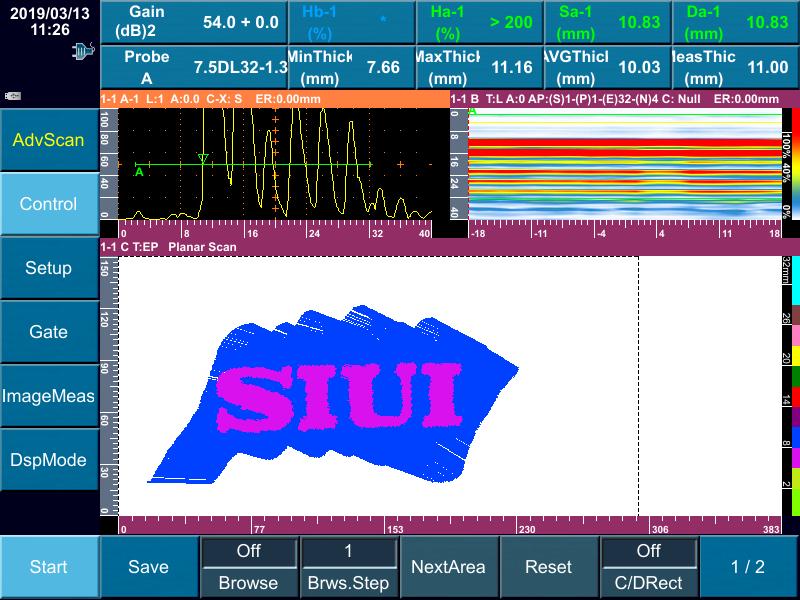Click the green gate A label in the A-scan
800x600 pixels.
point(139,172)
